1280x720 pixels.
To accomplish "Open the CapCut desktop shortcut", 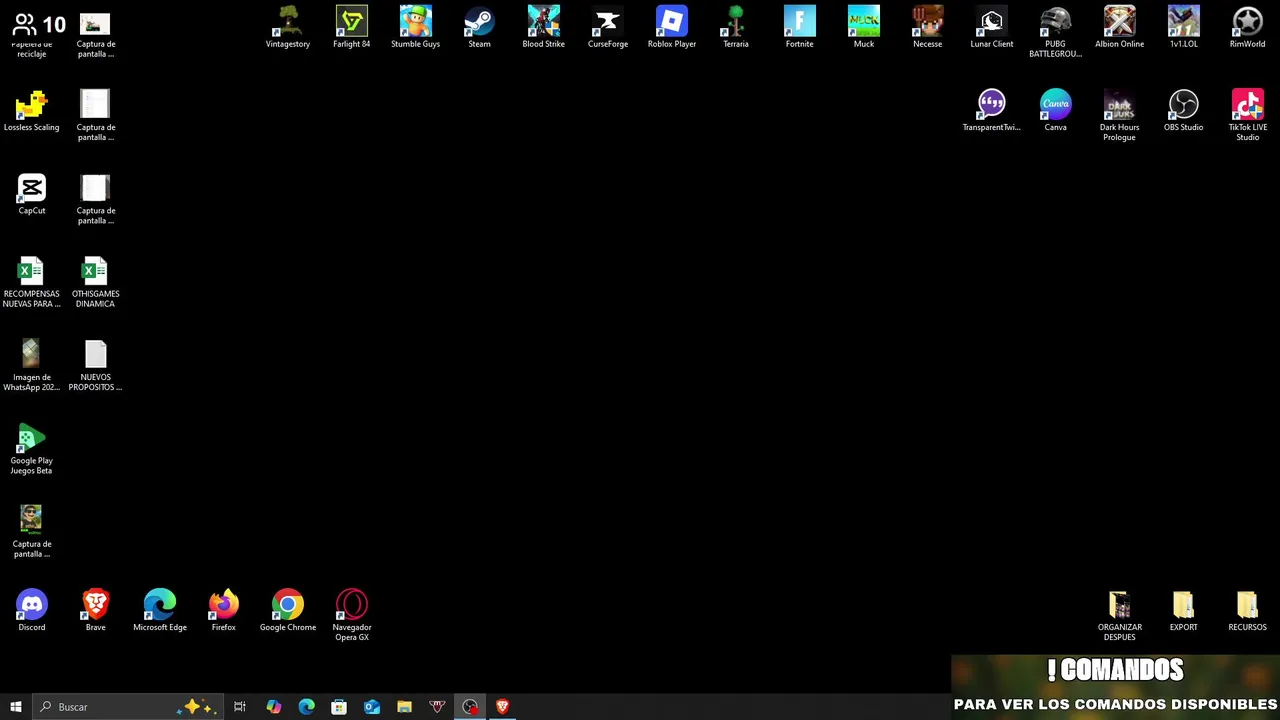I will 32,194.
